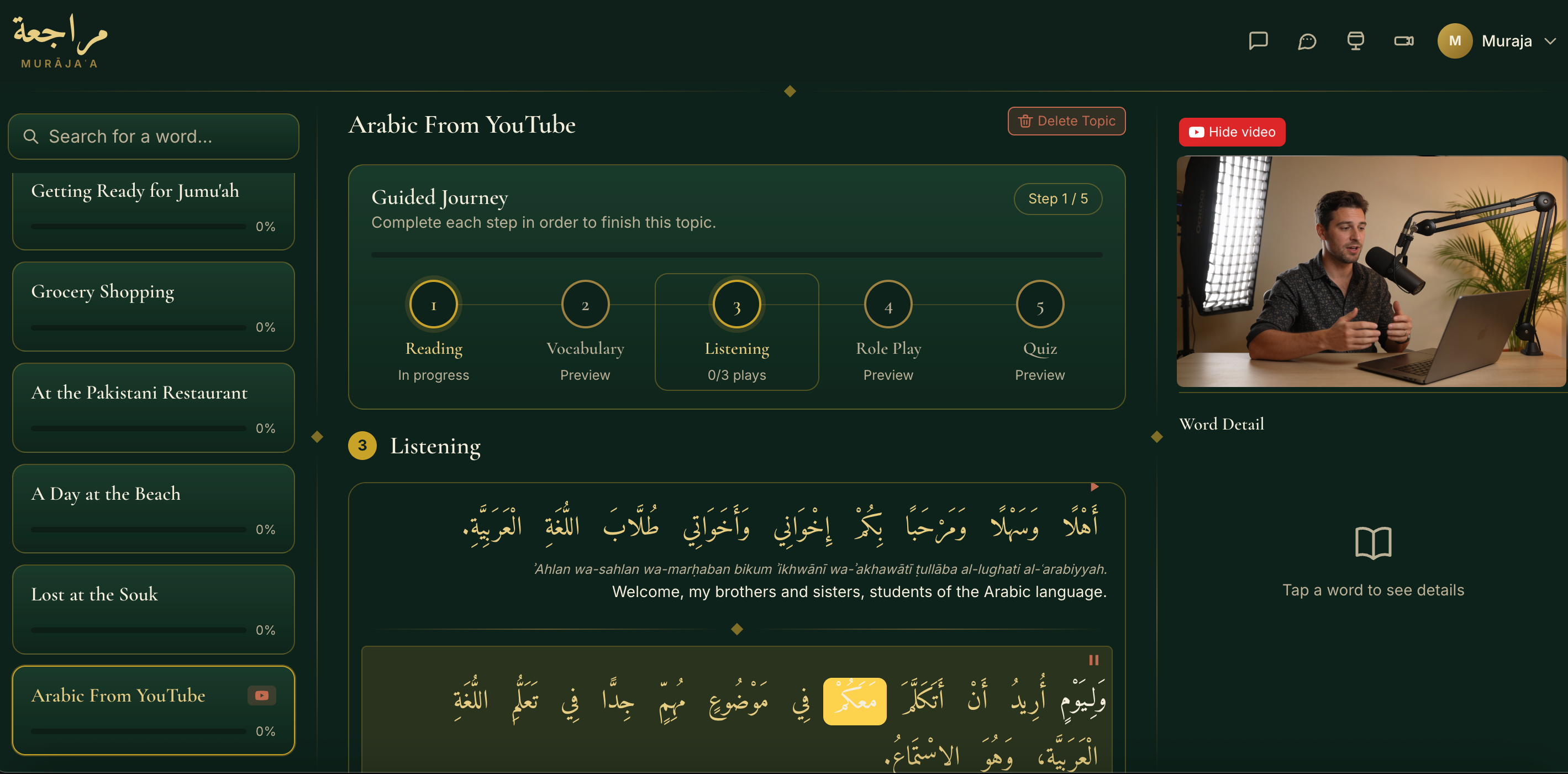Viewport: 1568px width, 774px height.
Task: Click the number 3 badge beside Listening heading
Action: [362, 446]
